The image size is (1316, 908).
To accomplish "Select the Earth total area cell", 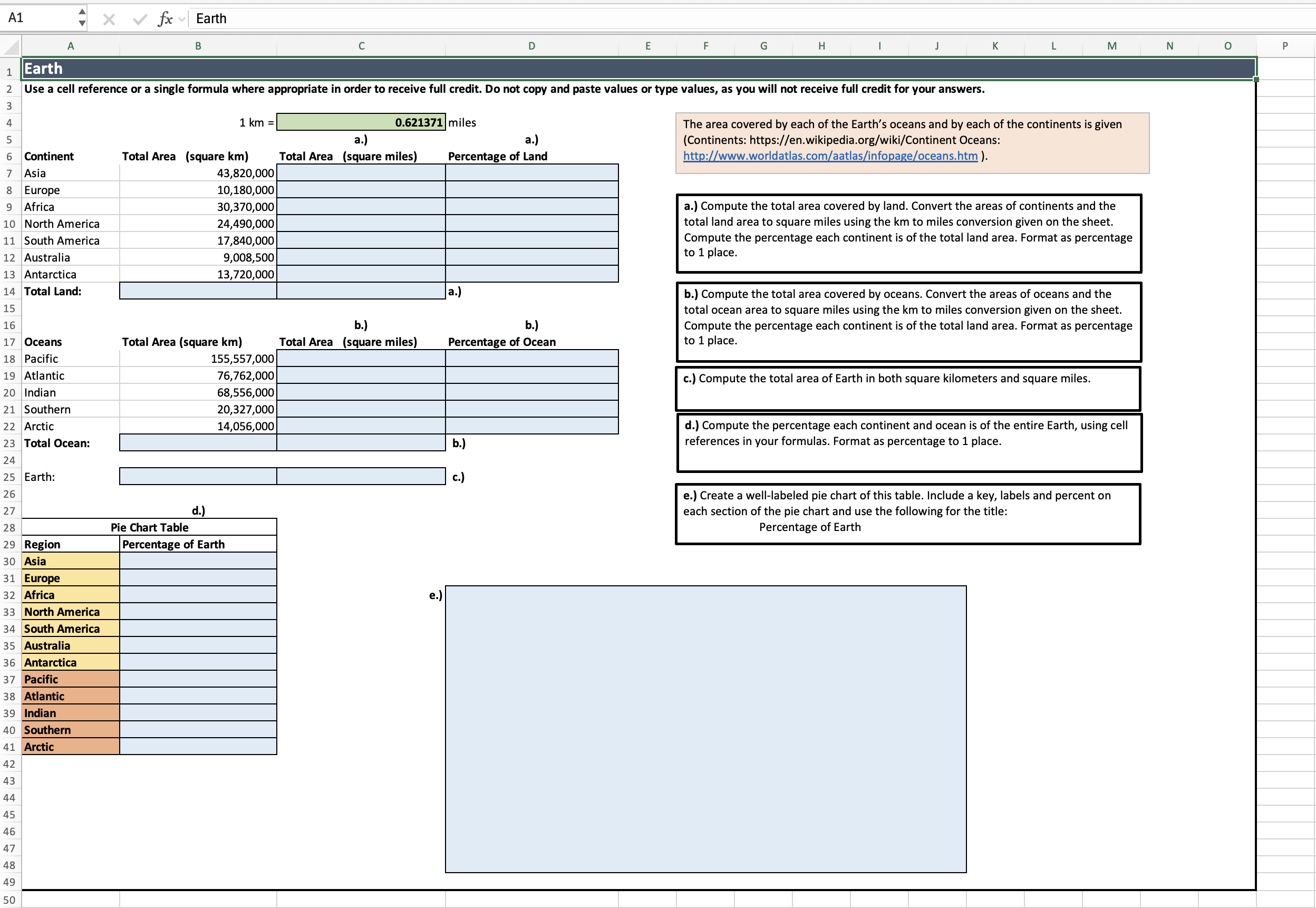I will pyautogui.click(x=197, y=476).
